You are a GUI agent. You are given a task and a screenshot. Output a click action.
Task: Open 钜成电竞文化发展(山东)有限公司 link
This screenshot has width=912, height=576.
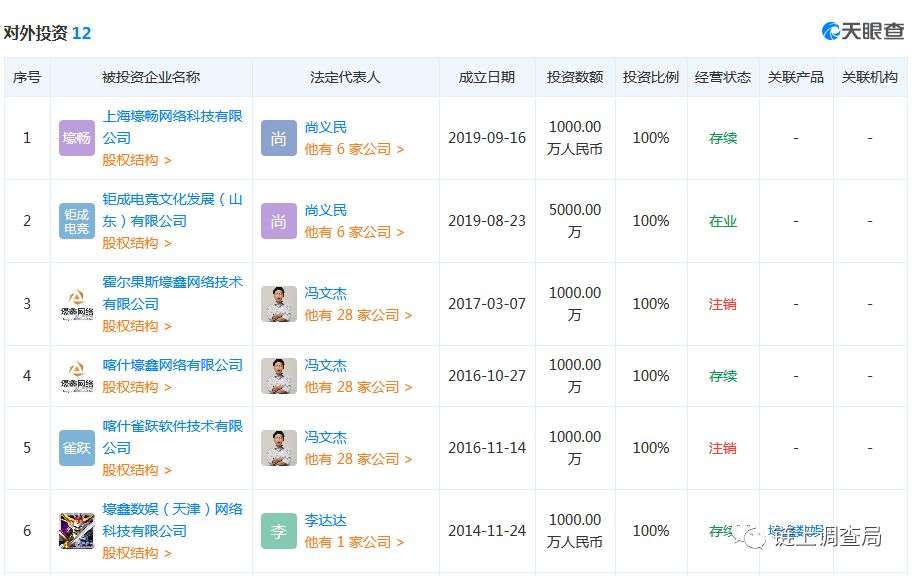[172, 210]
